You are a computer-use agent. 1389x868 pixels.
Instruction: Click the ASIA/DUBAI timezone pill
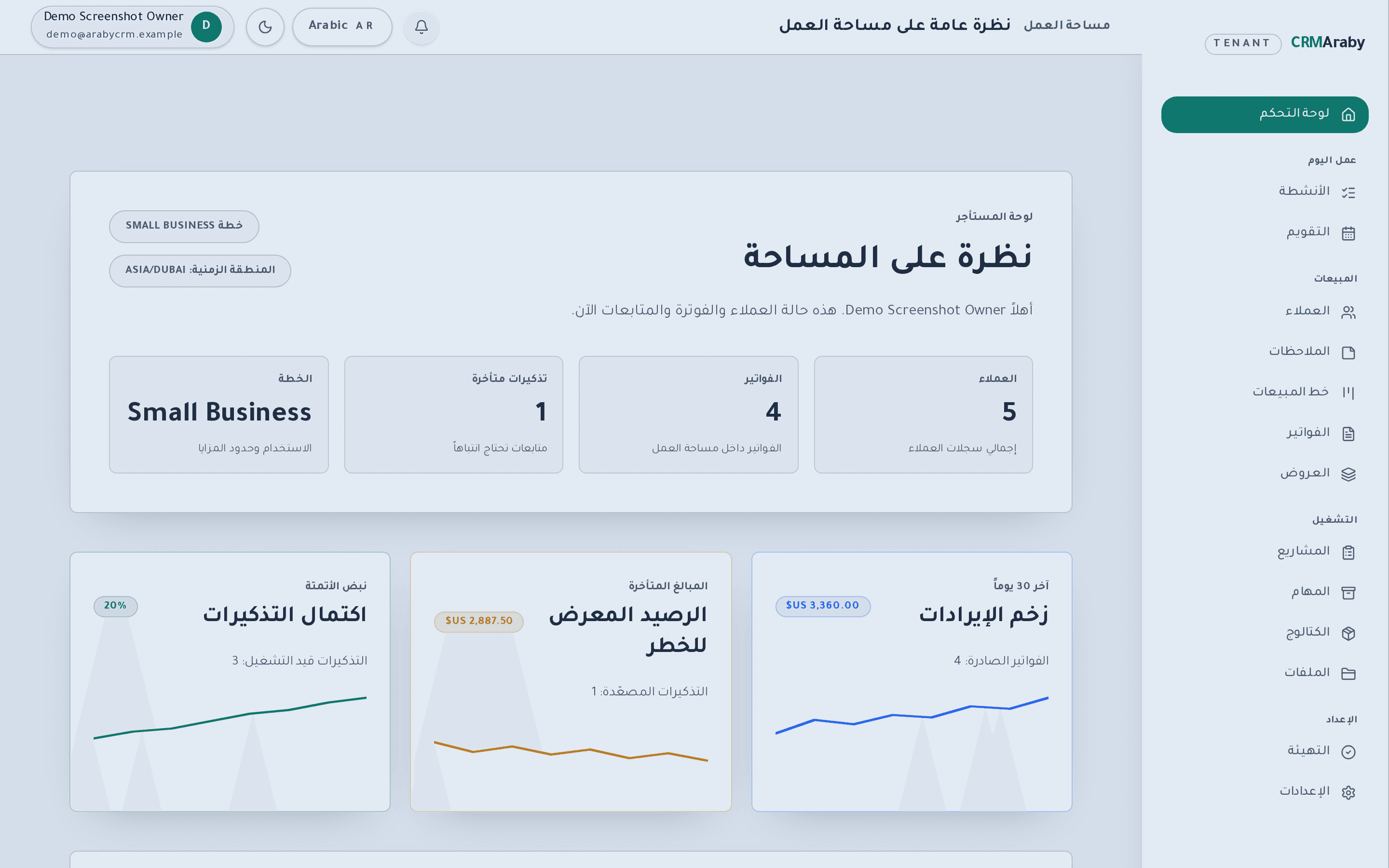click(x=200, y=271)
